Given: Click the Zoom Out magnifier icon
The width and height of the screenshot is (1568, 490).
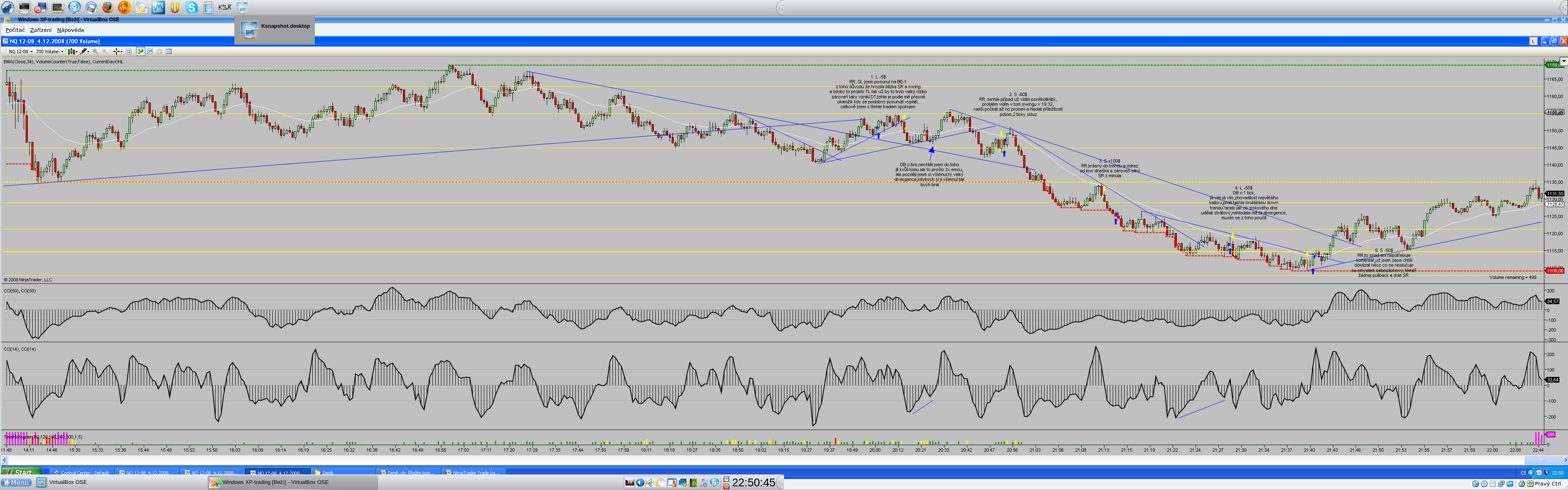Looking at the screenshot, I should pyautogui.click(x=105, y=52).
